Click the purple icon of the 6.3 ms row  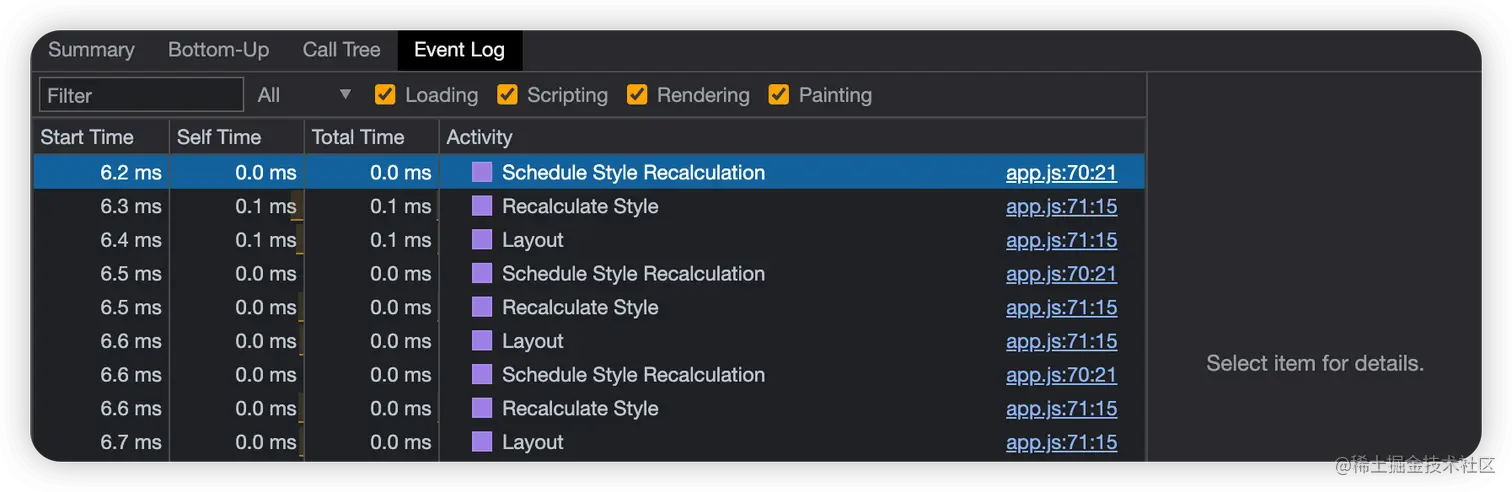pyautogui.click(x=482, y=206)
